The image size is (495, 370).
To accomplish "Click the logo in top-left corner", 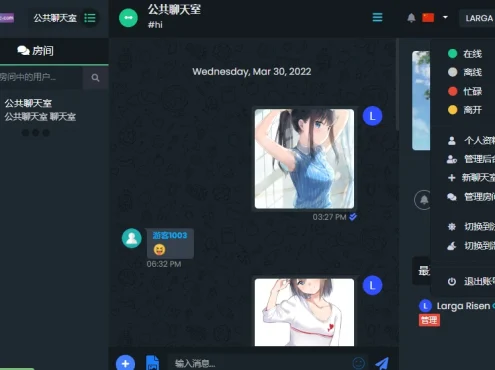I will click(x=7, y=18).
